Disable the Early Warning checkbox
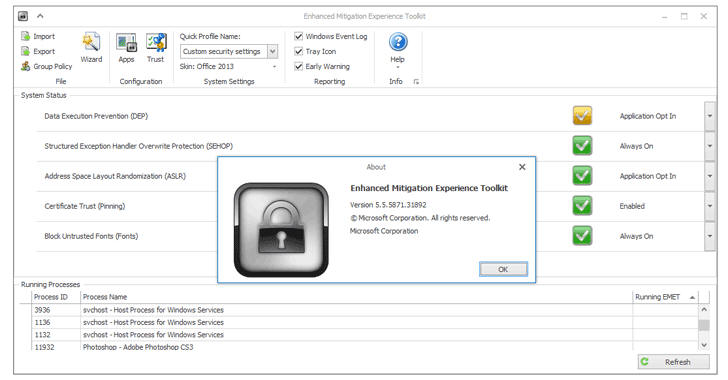This screenshot has width=728, height=380. click(299, 66)
